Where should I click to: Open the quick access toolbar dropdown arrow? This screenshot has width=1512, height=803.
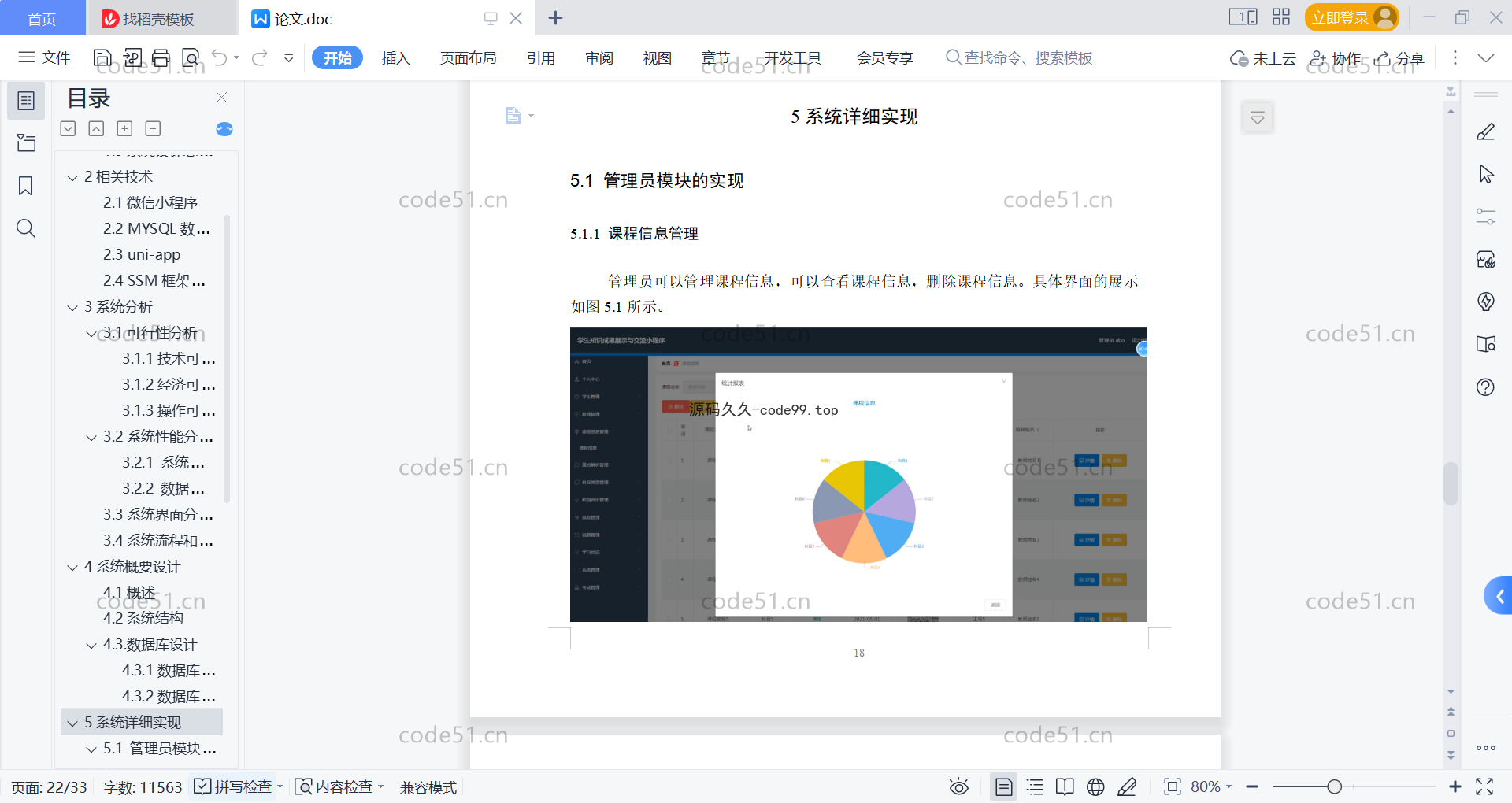[x=289, y=57]
